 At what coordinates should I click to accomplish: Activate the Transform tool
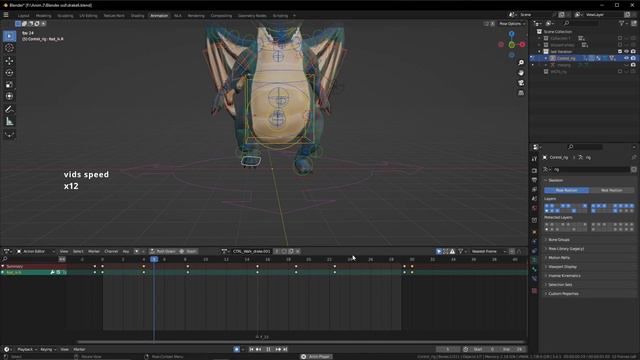coord(9,96)
